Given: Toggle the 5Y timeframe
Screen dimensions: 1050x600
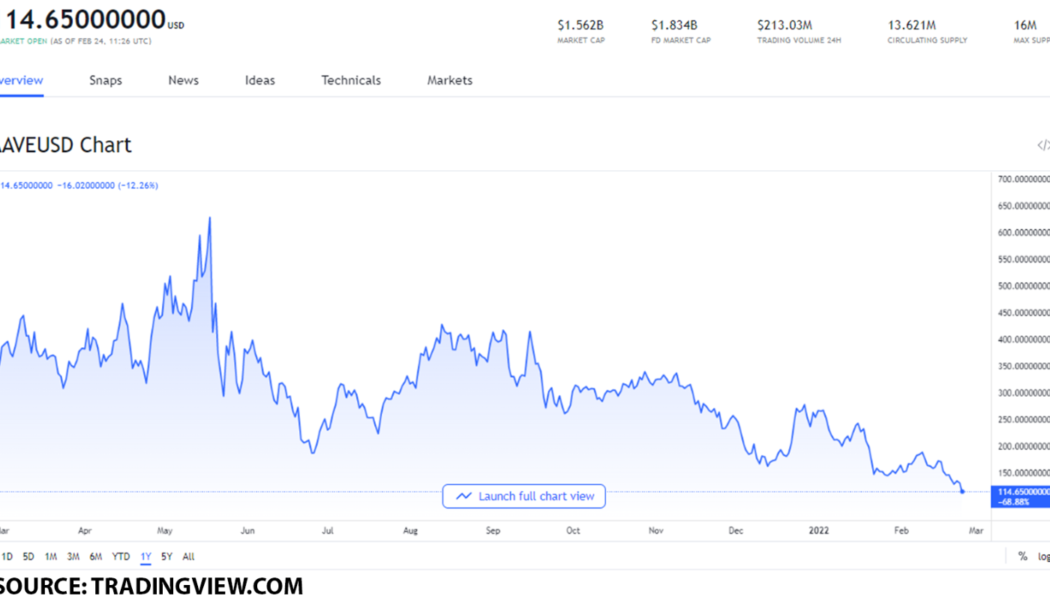Looking at the screenshot, I should coord(165,557).
